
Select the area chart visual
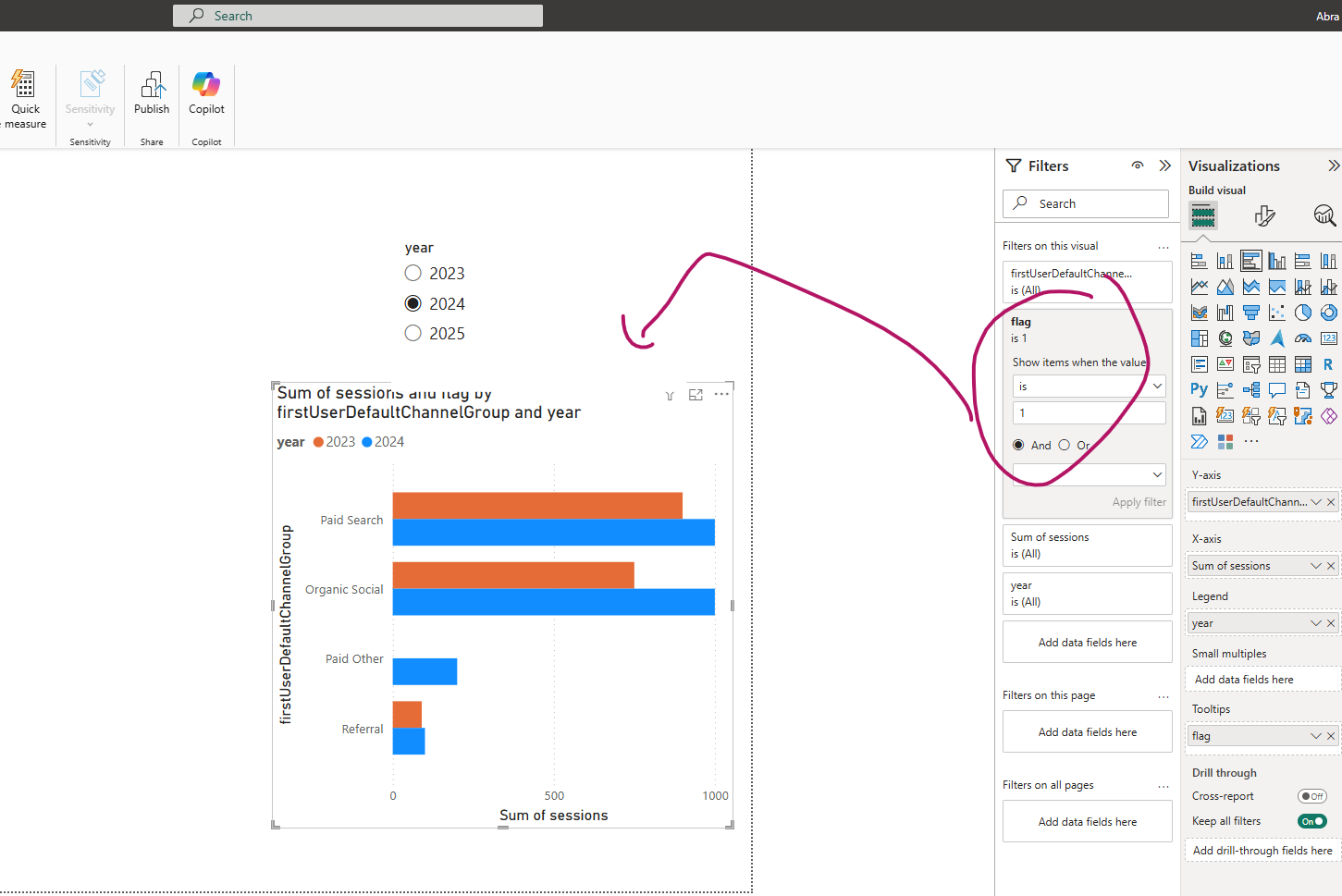tap(1225, 287)
